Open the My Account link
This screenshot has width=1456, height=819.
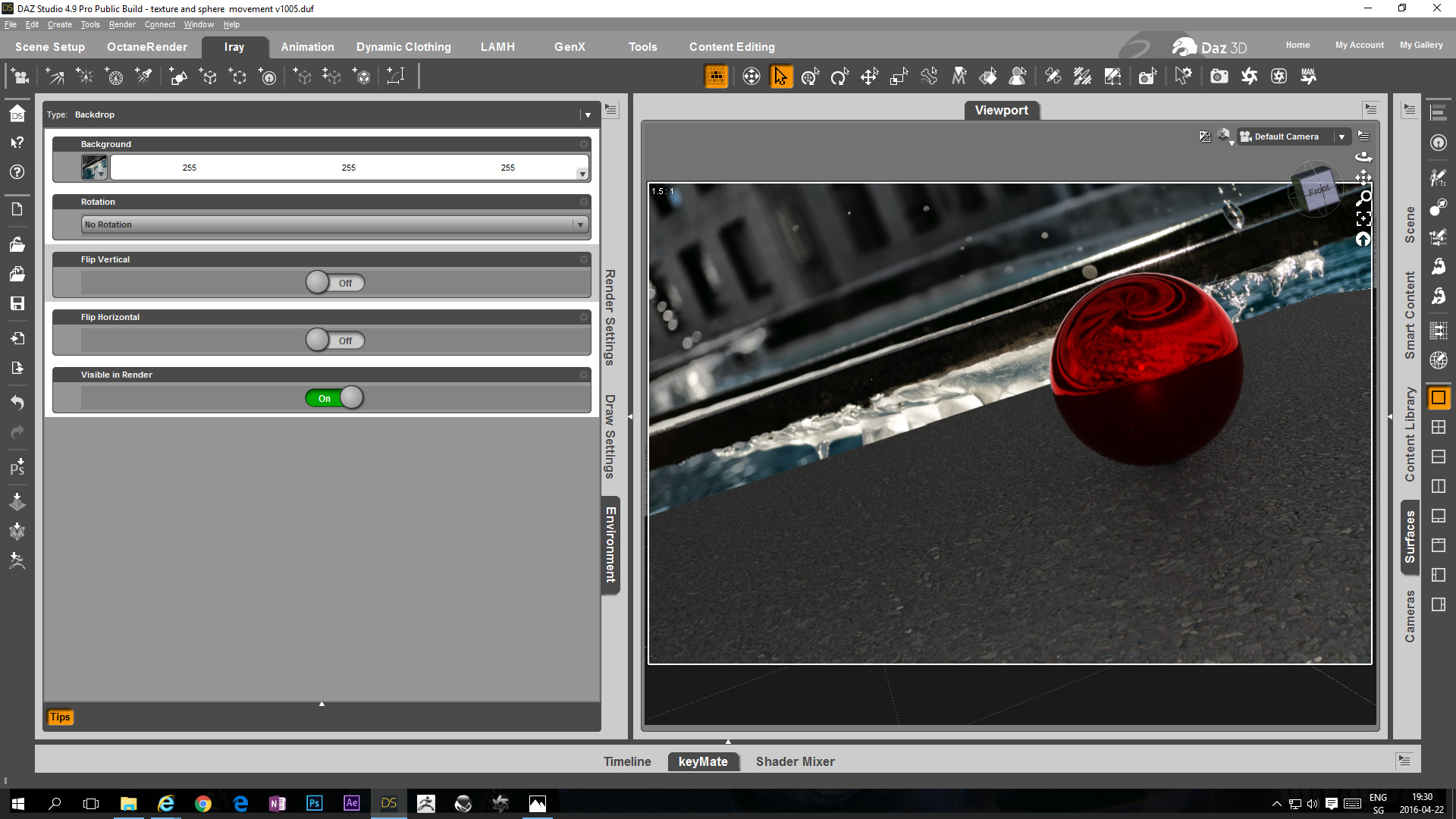(1359, 45)
